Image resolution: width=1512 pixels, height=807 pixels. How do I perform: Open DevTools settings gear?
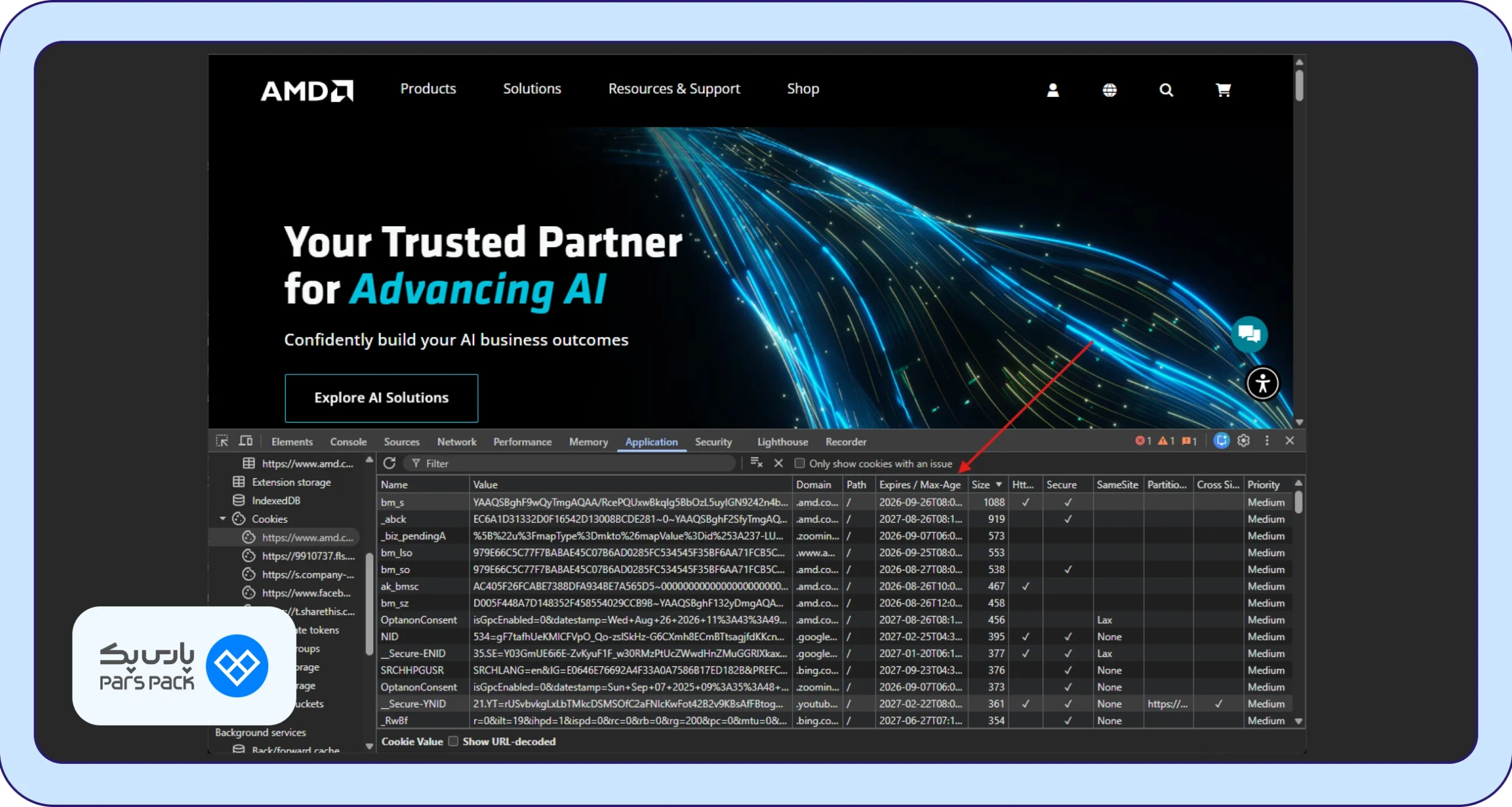(x=1244, y=441)
